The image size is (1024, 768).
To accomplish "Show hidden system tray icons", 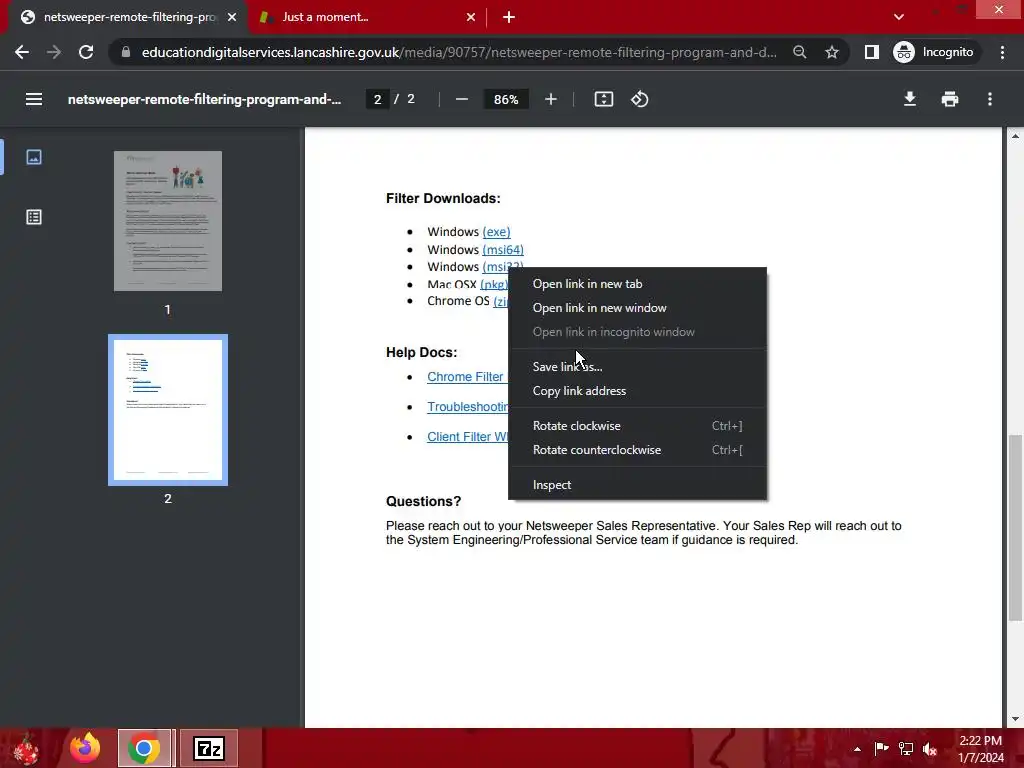I will (857, 749).
